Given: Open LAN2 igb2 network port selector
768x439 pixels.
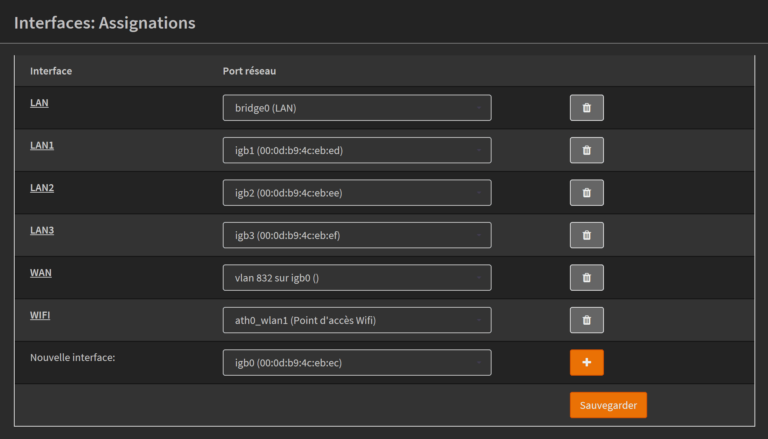Looking at the screenshot, I should point(356,193).
